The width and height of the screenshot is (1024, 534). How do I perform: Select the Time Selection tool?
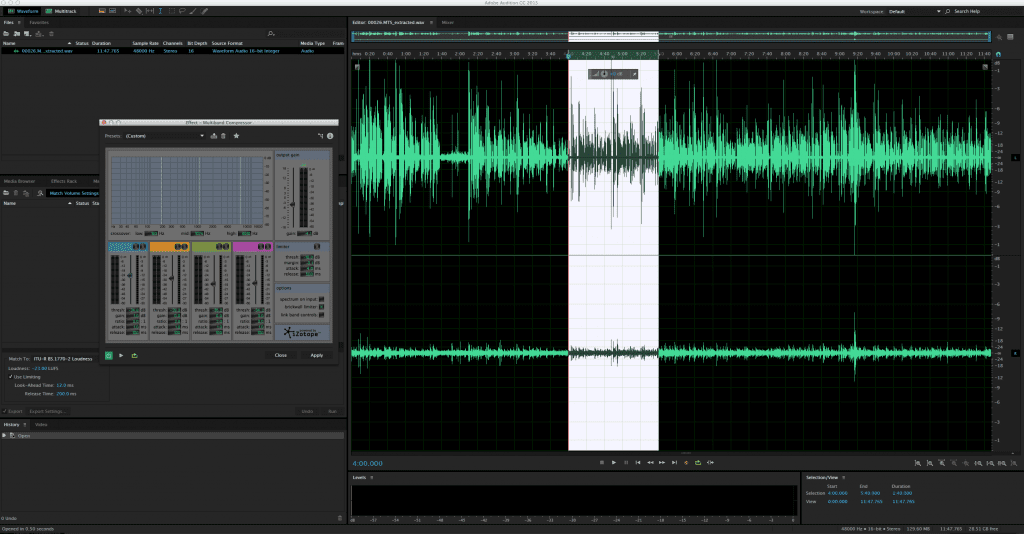click(161, 11)
